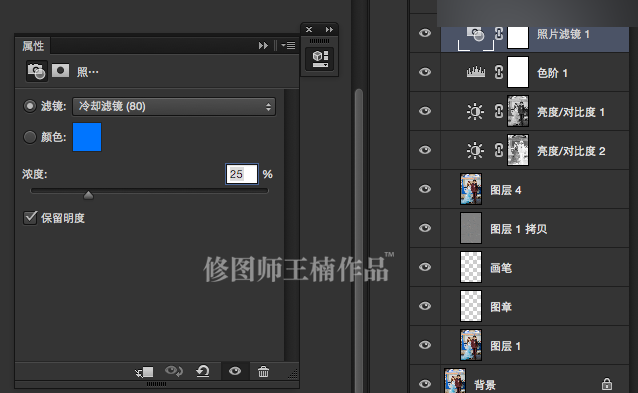Hide the 亮度/对比度 1 layer
638x393 pixels.
(x=425, y=111)
